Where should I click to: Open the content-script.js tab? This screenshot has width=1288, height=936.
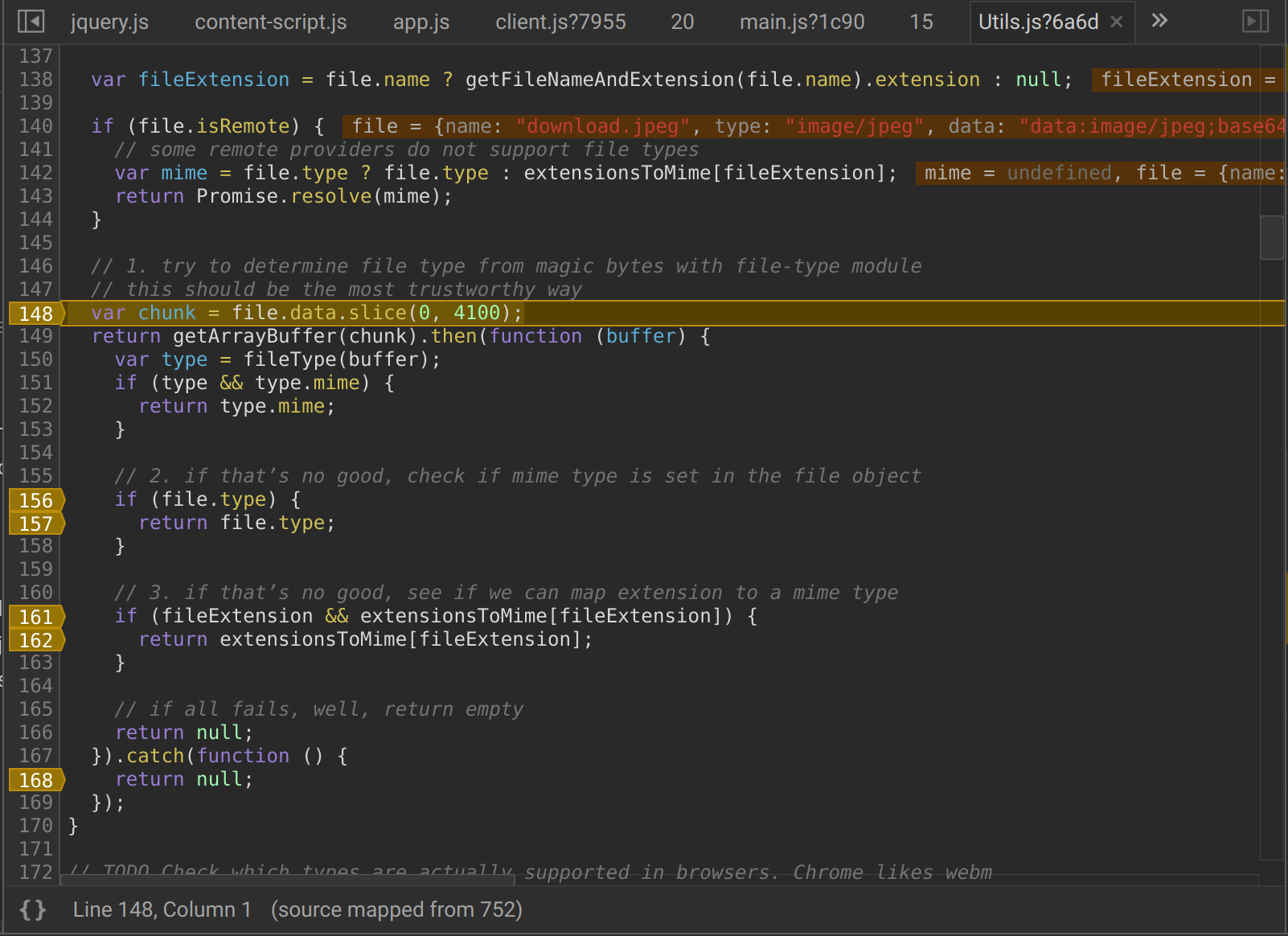coord(270,22)
